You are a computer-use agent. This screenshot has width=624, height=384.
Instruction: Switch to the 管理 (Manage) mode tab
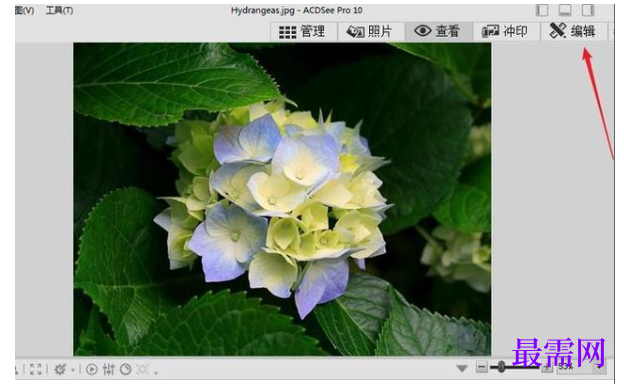pyautogui.click(x=304, y=31)
